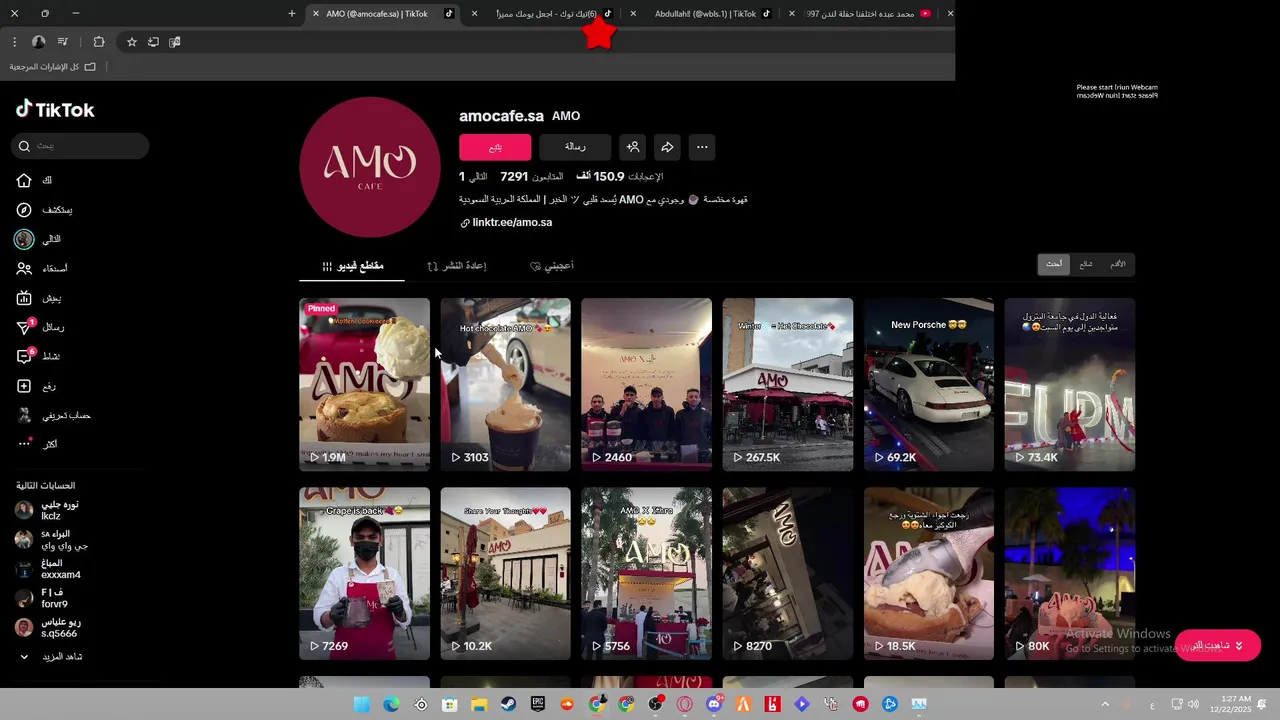Open your profile avatar in the sidebar
Screen dimensions: 1280x720
coord(24,415)
